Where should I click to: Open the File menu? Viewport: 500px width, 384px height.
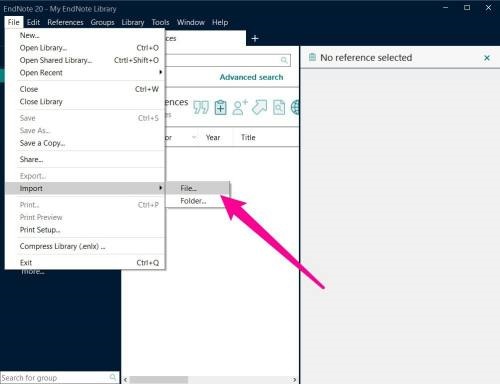[14, 22]
